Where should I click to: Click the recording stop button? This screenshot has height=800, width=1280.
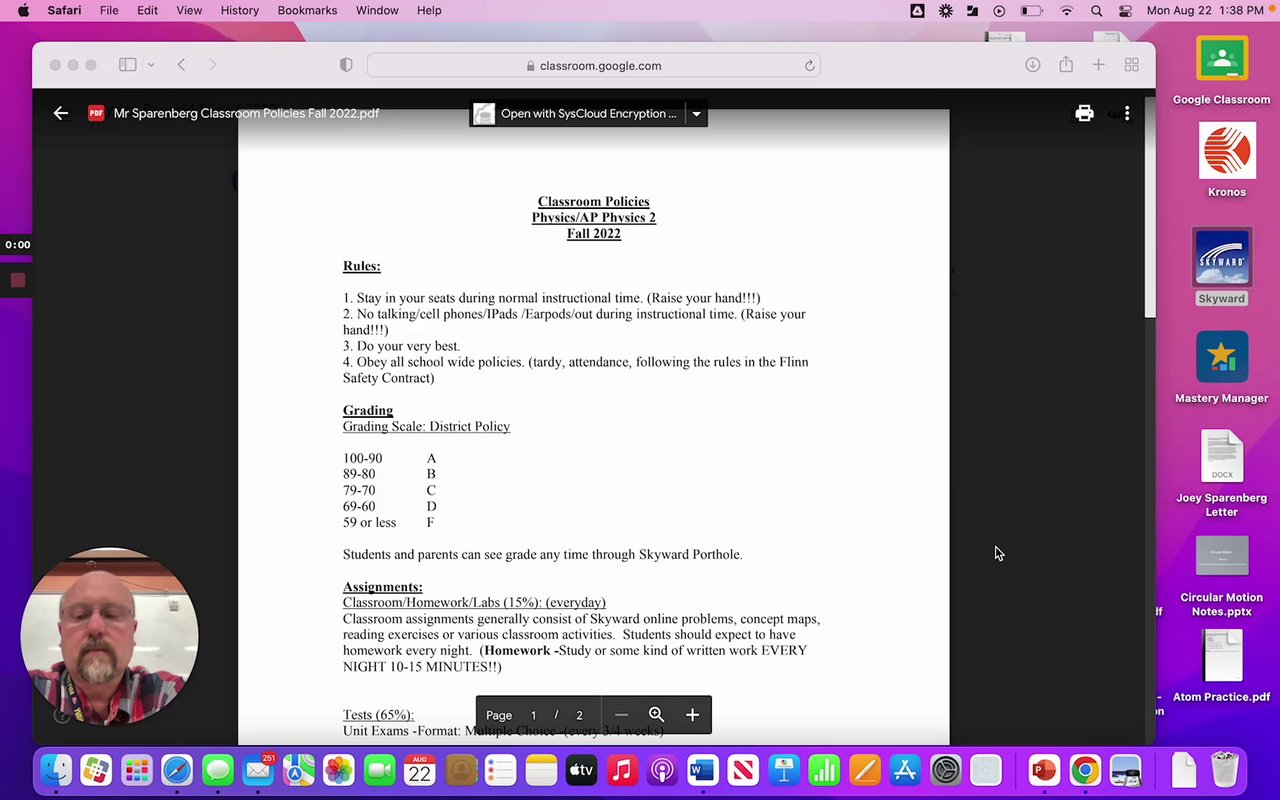17,280
